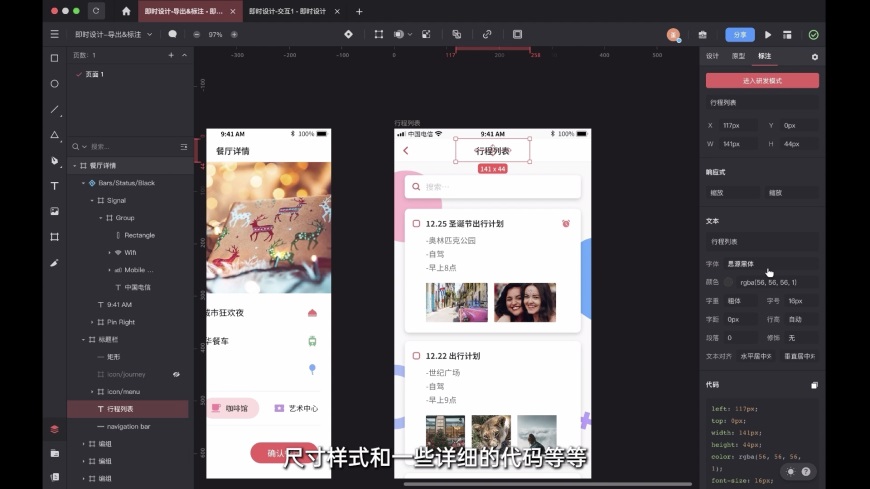The image size is (870, 489).
Task: Select the 行程列表 text layer
Action: [128, 409]
